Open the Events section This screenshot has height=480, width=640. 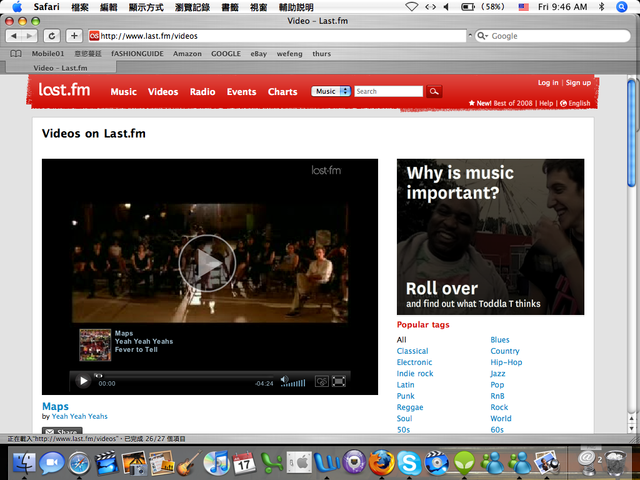242,92
